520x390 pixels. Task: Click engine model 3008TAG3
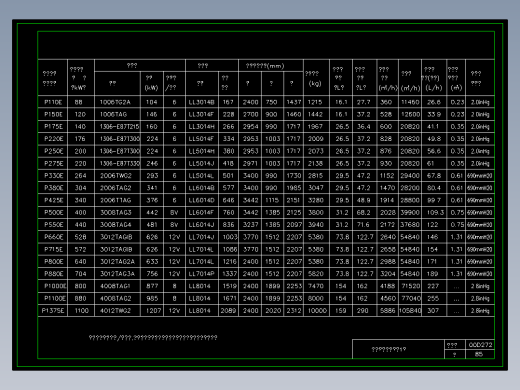tap(116, 213)
